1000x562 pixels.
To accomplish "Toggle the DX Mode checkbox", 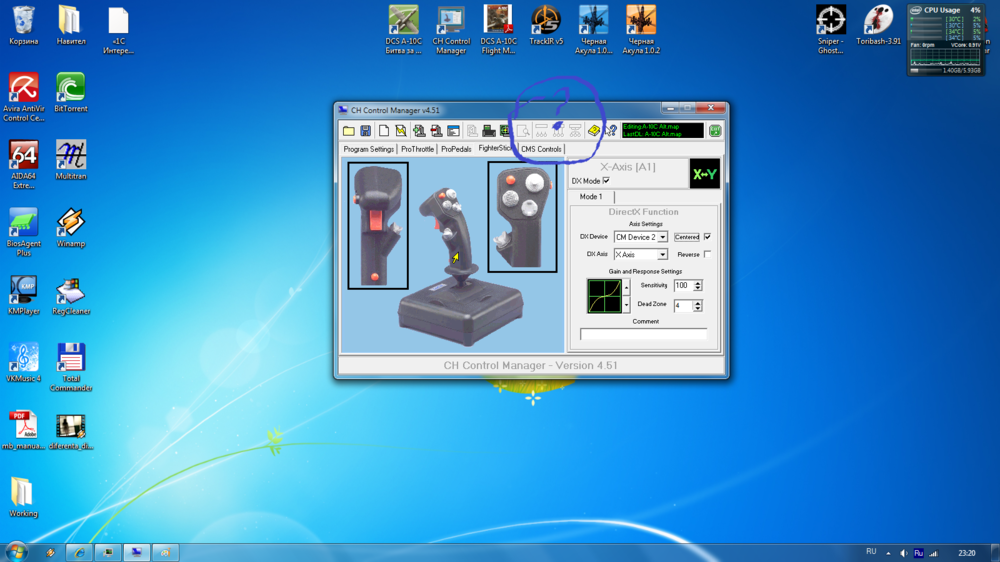I will (x=606, y=181).
